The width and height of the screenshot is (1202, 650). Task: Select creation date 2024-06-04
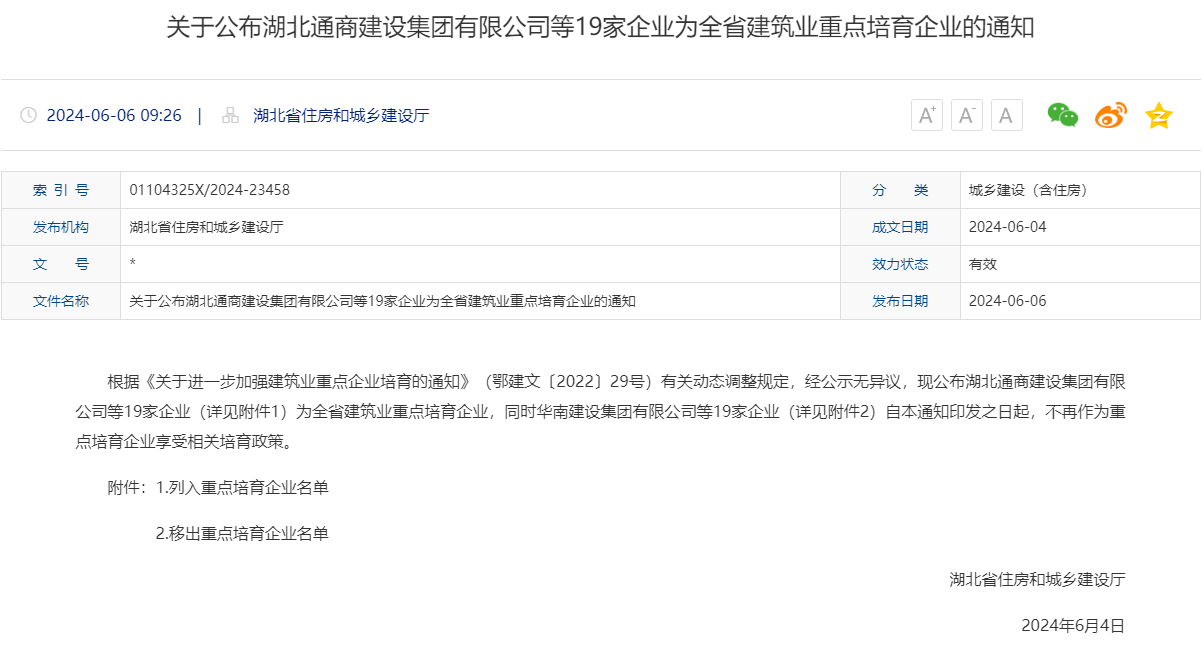click(x=1008, y=227)
